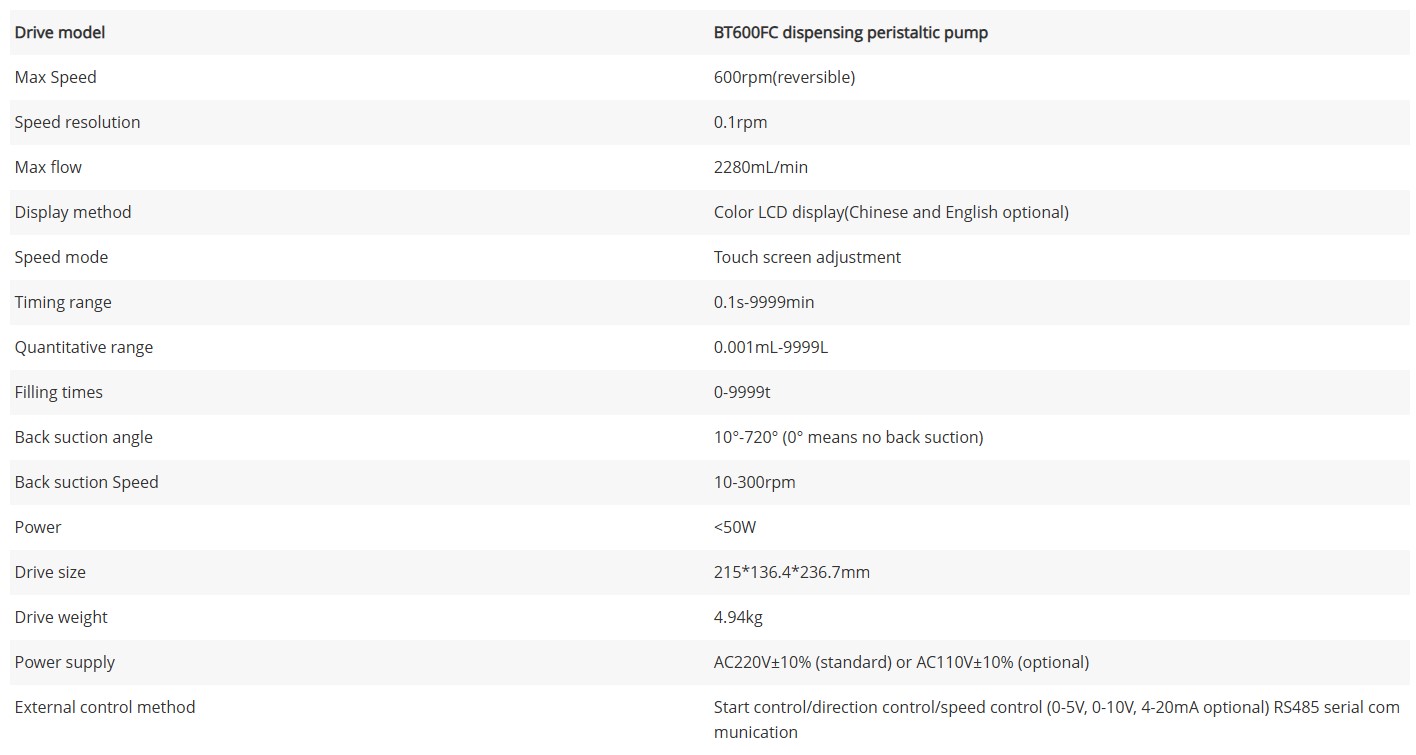
Task: Click the 'Filling times' row label
Action: point(59,393)
